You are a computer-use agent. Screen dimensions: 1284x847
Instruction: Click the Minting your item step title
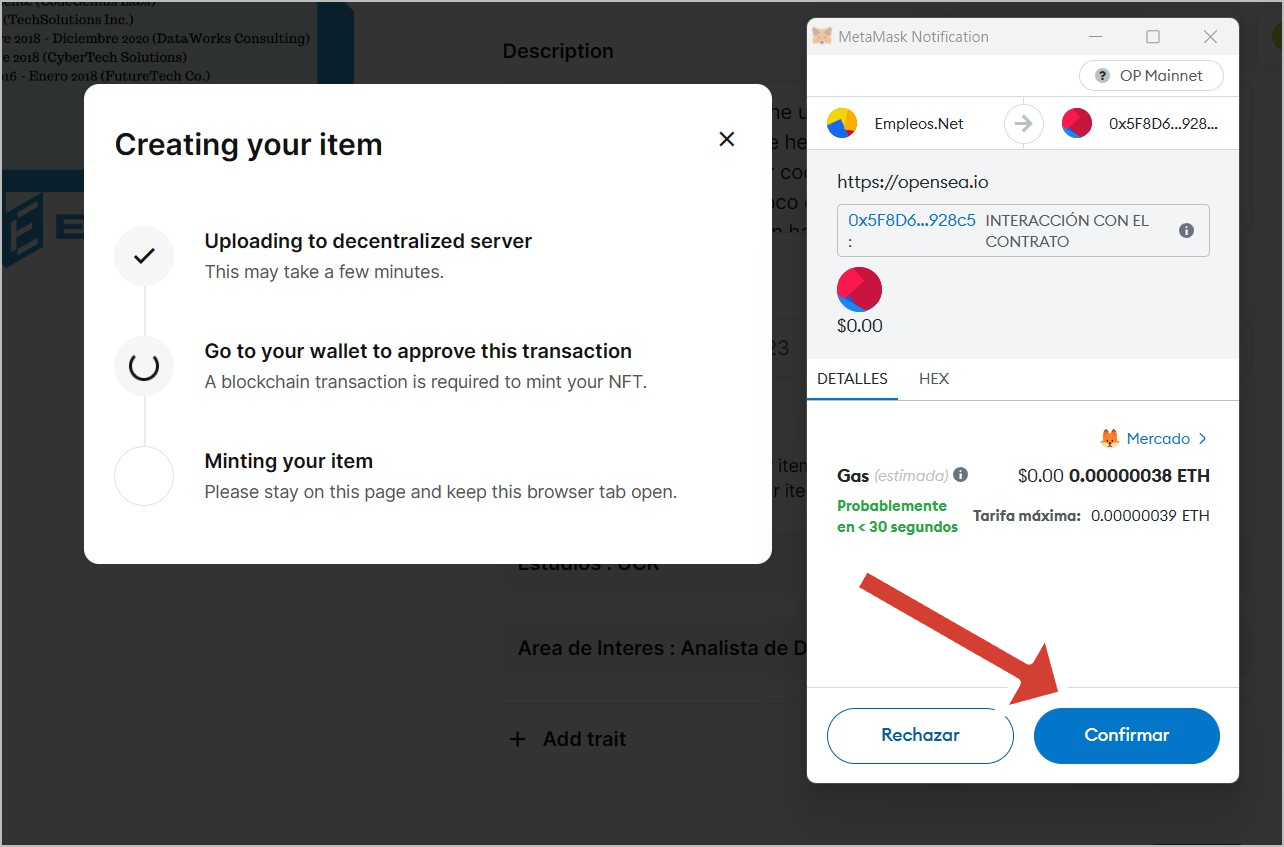click(x=289, y=461)
